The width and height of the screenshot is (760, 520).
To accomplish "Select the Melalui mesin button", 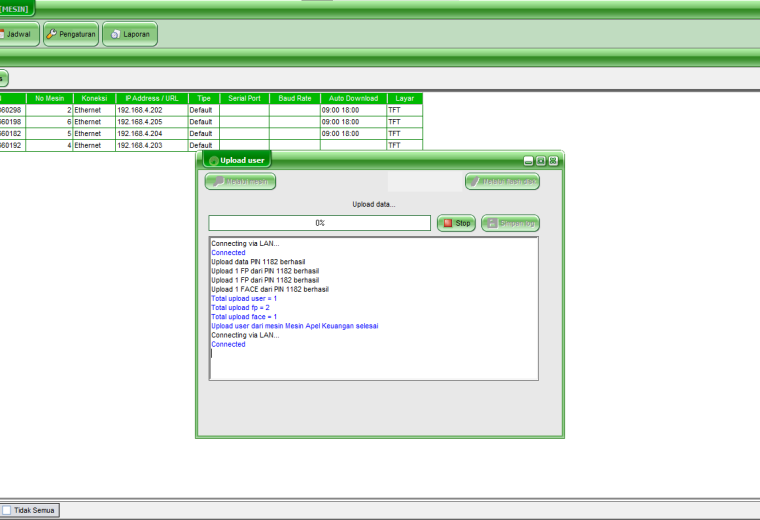I will (x=240, y=181).
